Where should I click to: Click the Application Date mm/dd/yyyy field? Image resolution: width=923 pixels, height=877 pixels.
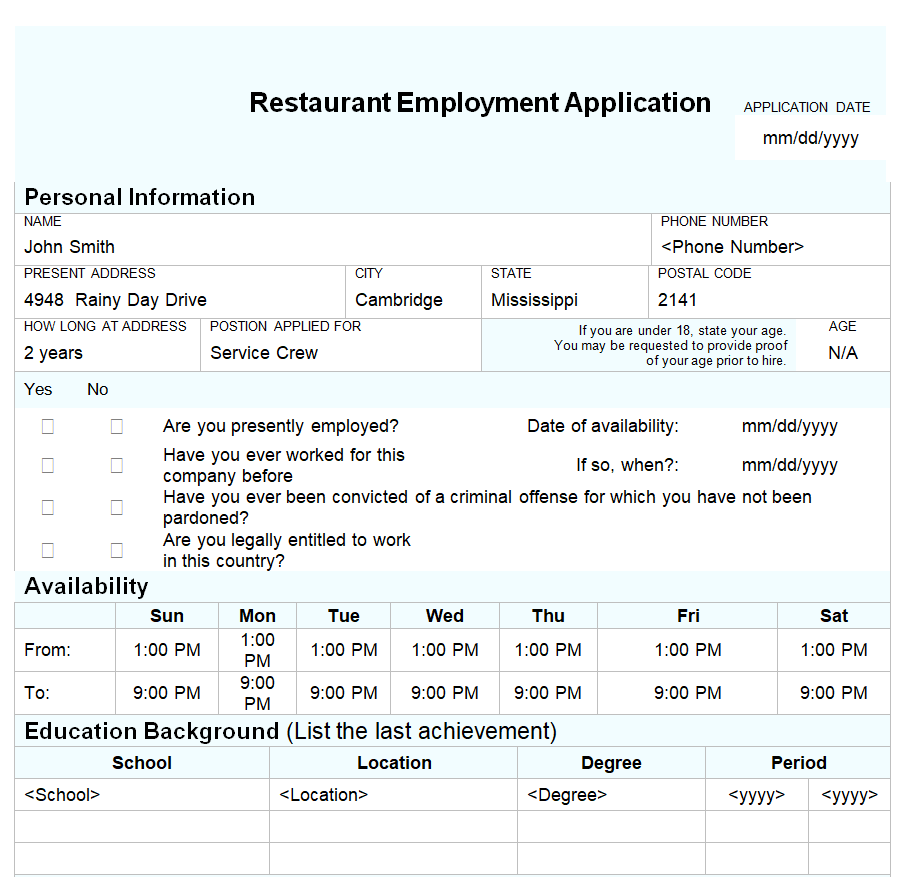810,139
